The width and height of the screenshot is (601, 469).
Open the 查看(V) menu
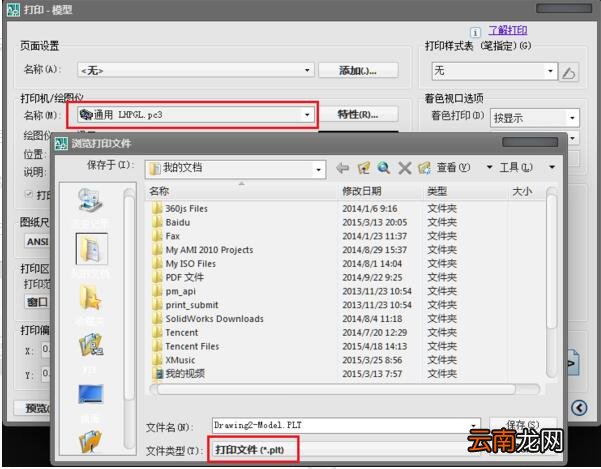pos(453,167)
